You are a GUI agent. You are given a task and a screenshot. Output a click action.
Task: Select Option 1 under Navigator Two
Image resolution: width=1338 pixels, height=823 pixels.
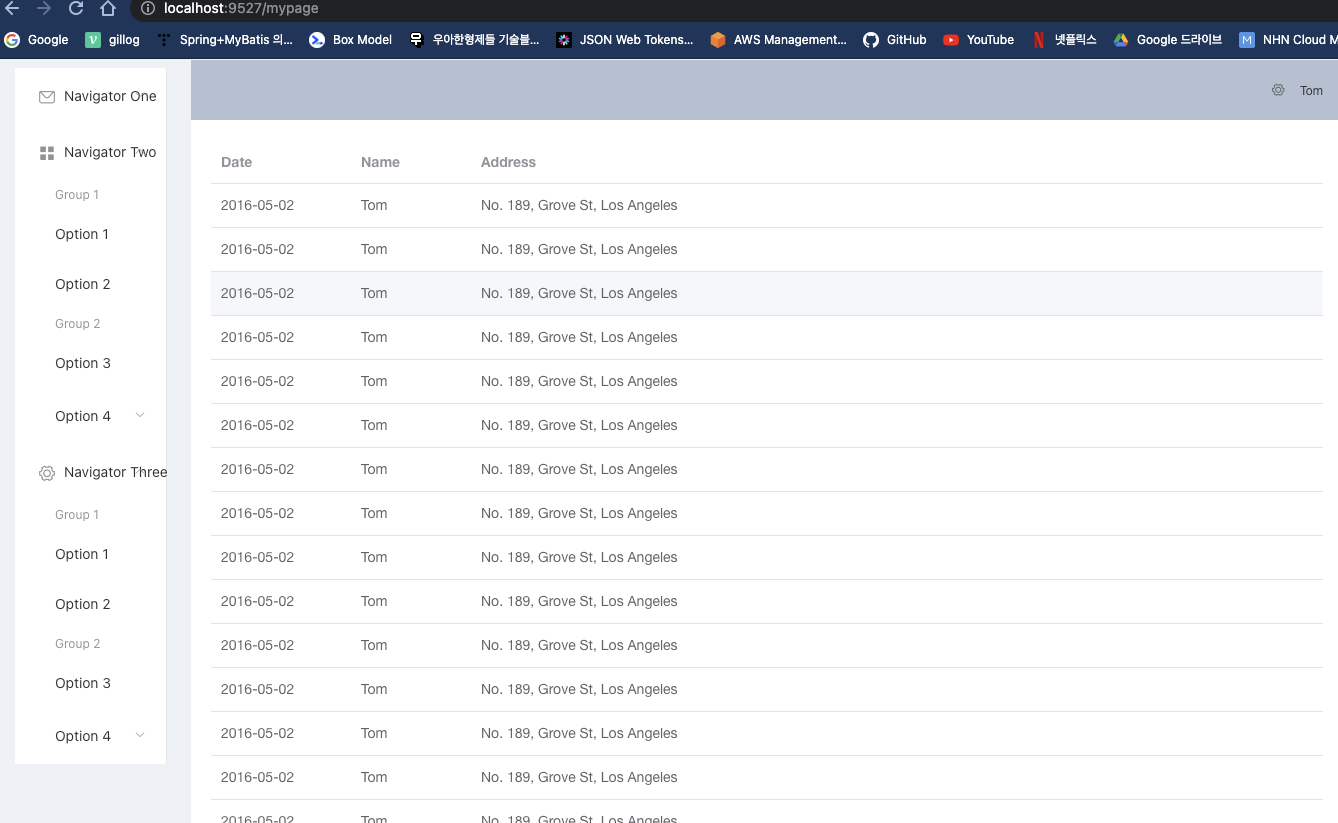pos(91,234)
